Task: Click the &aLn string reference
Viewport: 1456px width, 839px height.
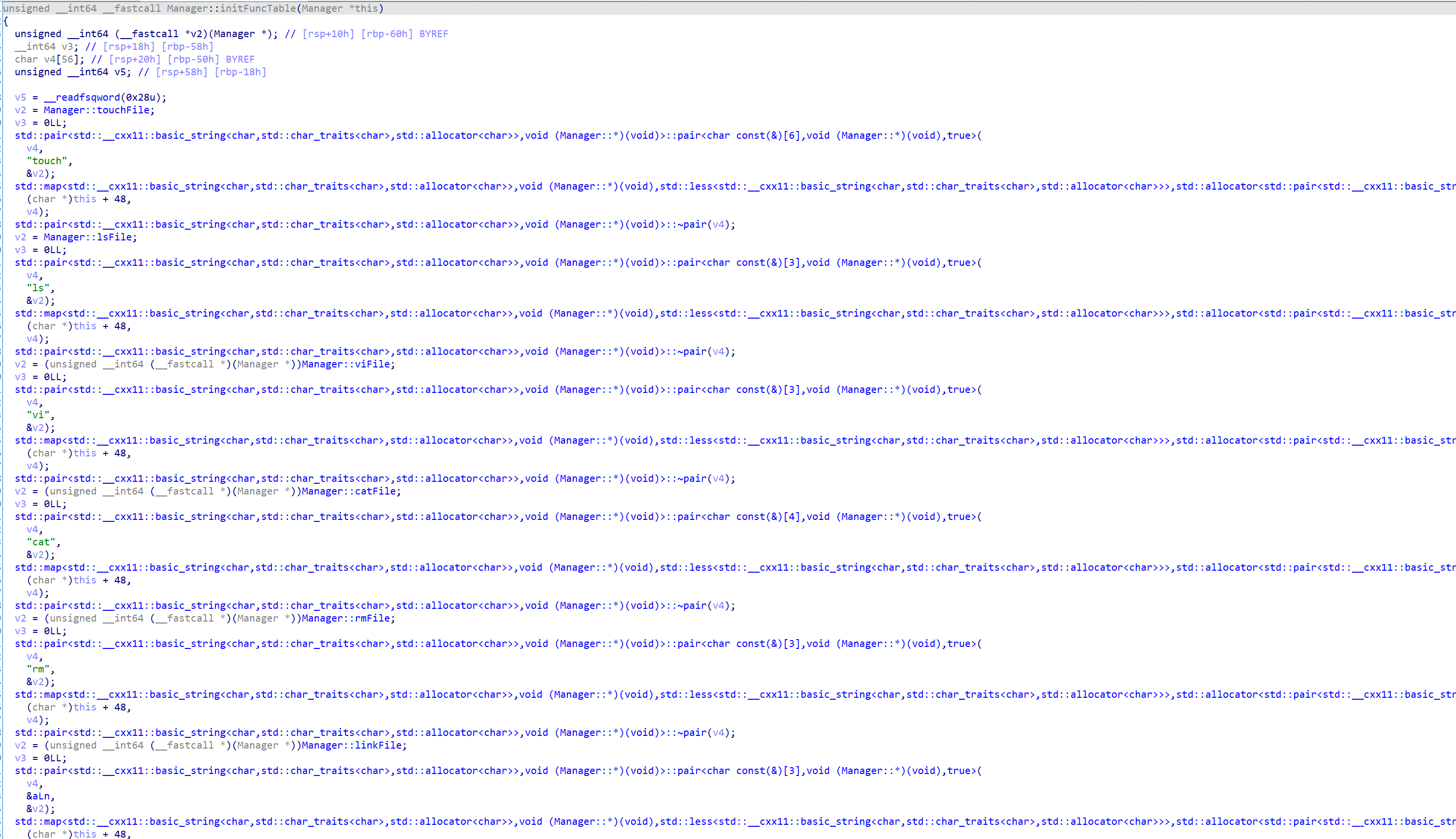Action: tap(39, 796)
